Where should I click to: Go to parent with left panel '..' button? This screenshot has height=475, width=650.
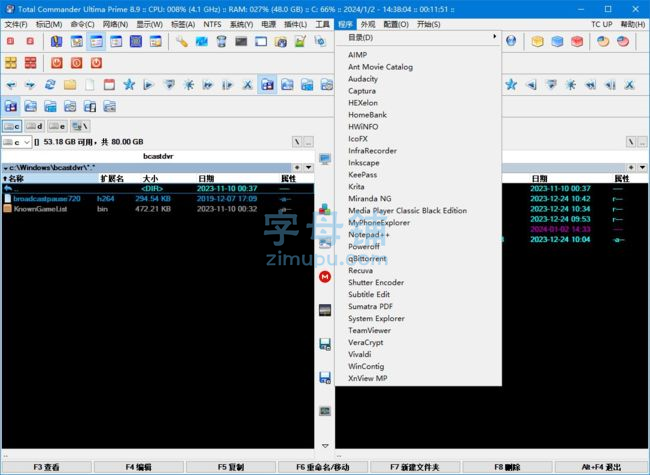pyautogui.click(x=308, y=142)
